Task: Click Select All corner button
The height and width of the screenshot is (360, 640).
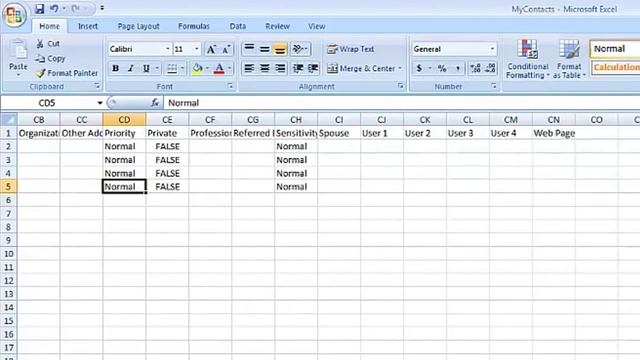Action: point(9,120)
